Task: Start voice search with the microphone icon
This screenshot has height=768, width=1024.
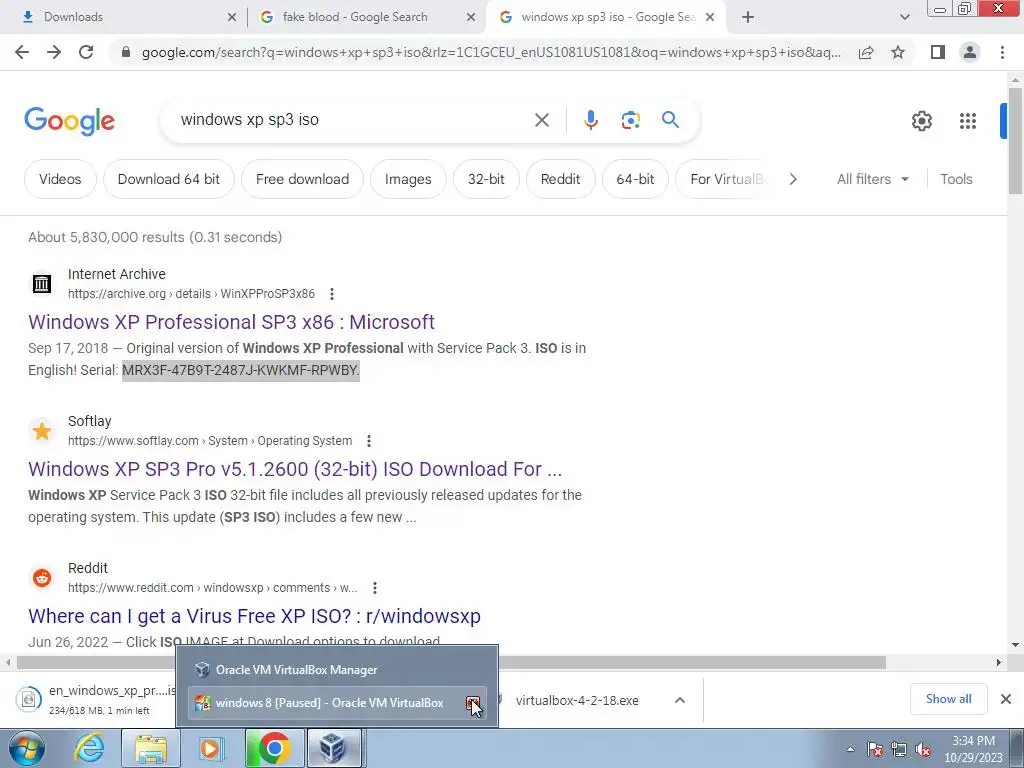Action: coord(591,120)
